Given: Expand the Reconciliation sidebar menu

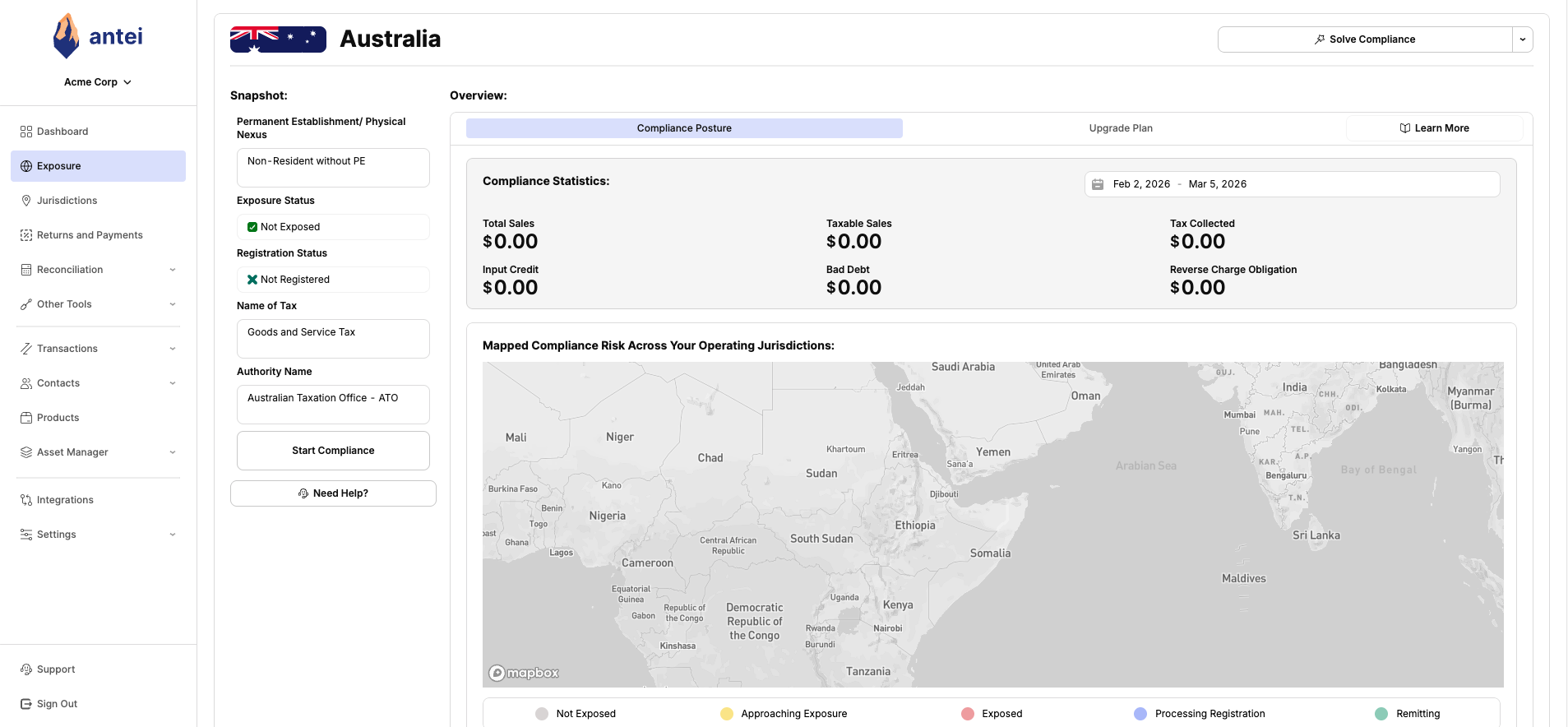Looking at the screenshot, I should click(x=173, y=270).
